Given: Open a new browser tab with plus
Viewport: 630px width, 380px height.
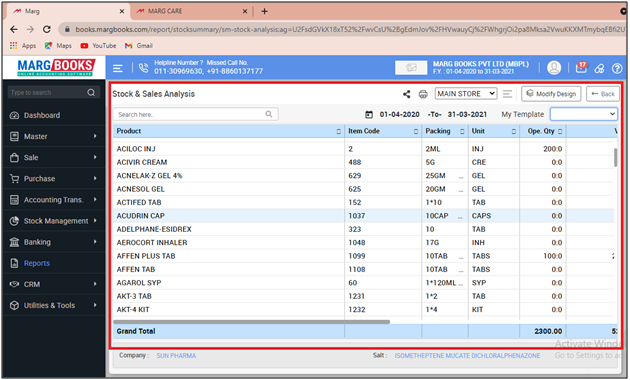Looking at the screenshot, I should pos(264,11).
